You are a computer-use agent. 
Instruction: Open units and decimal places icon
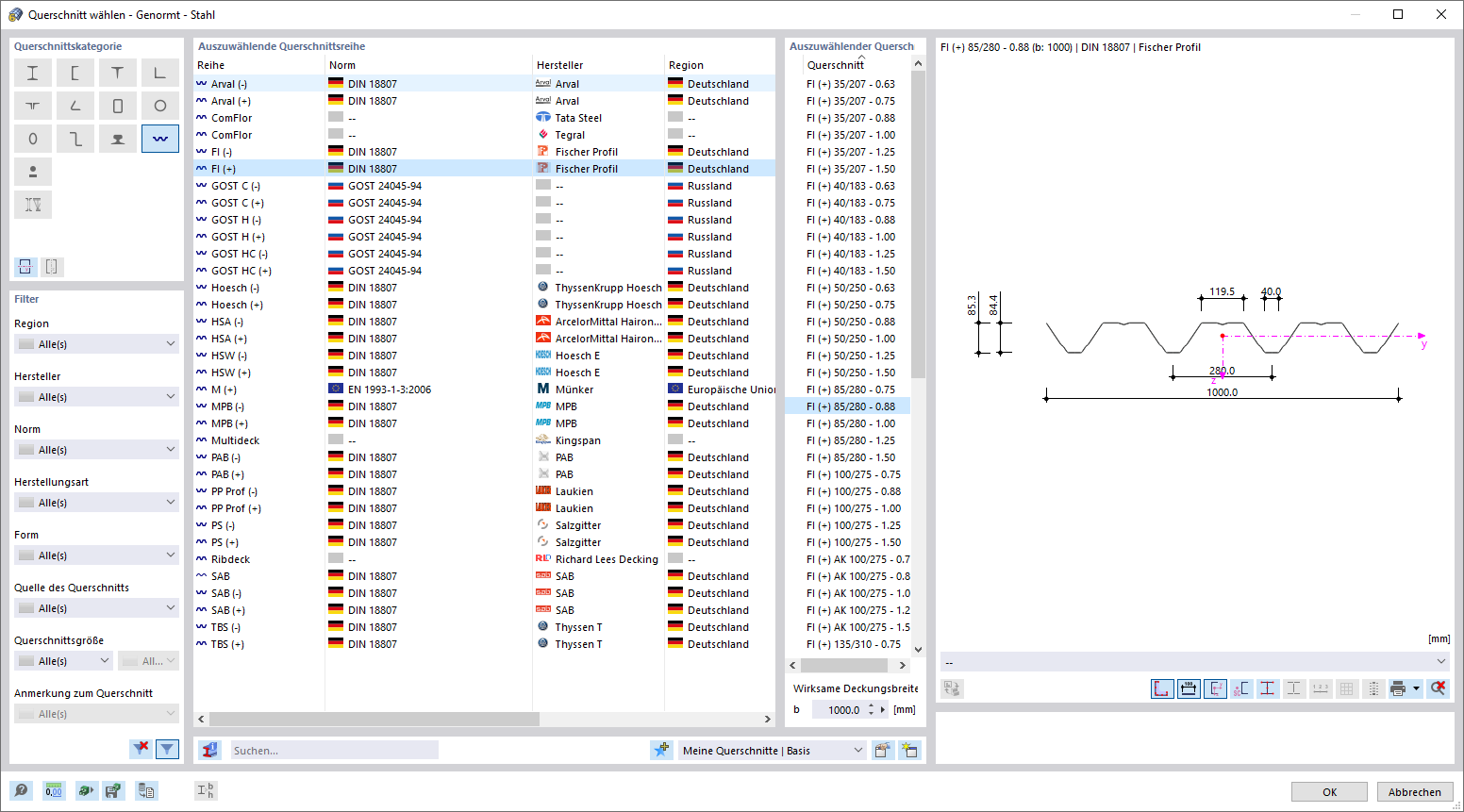(54, 790)
